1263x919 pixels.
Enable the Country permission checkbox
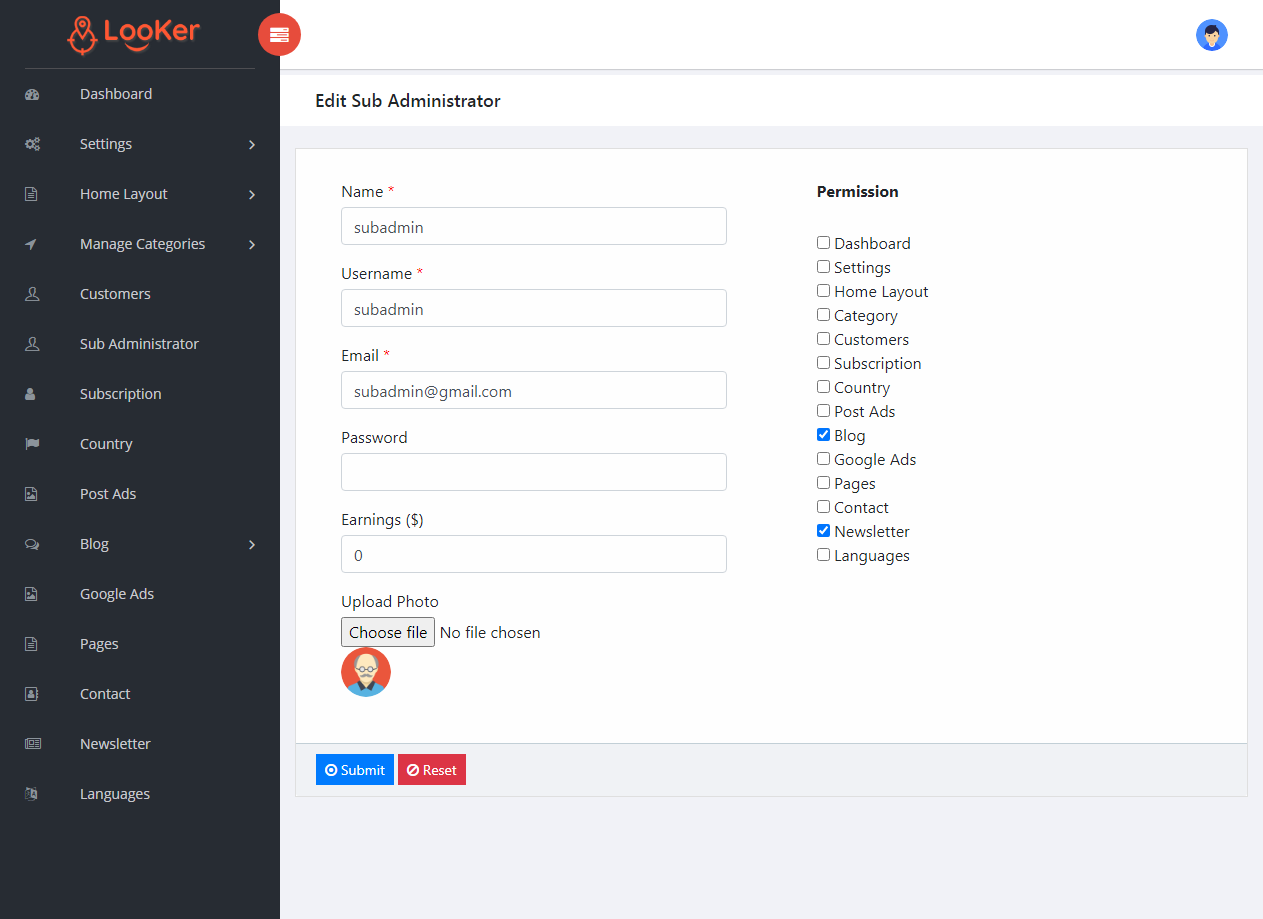(x=824, y=387)
